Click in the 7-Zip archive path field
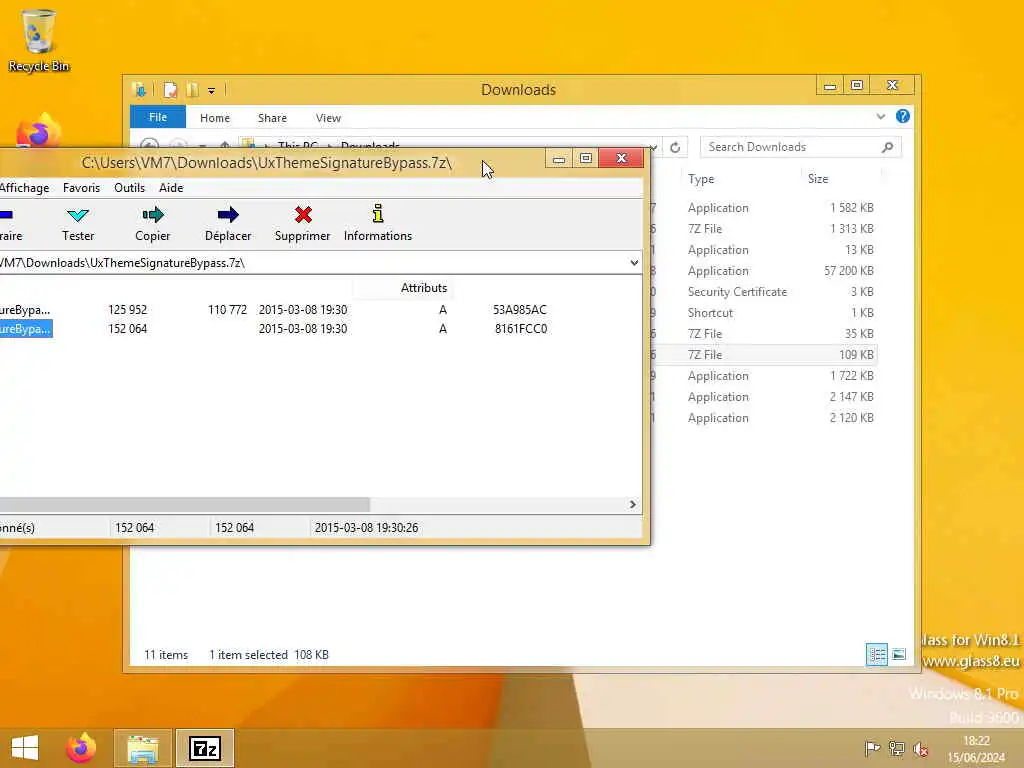Image resolution: width=1024 pixels, height=768 pixels. tap(313, 263)
